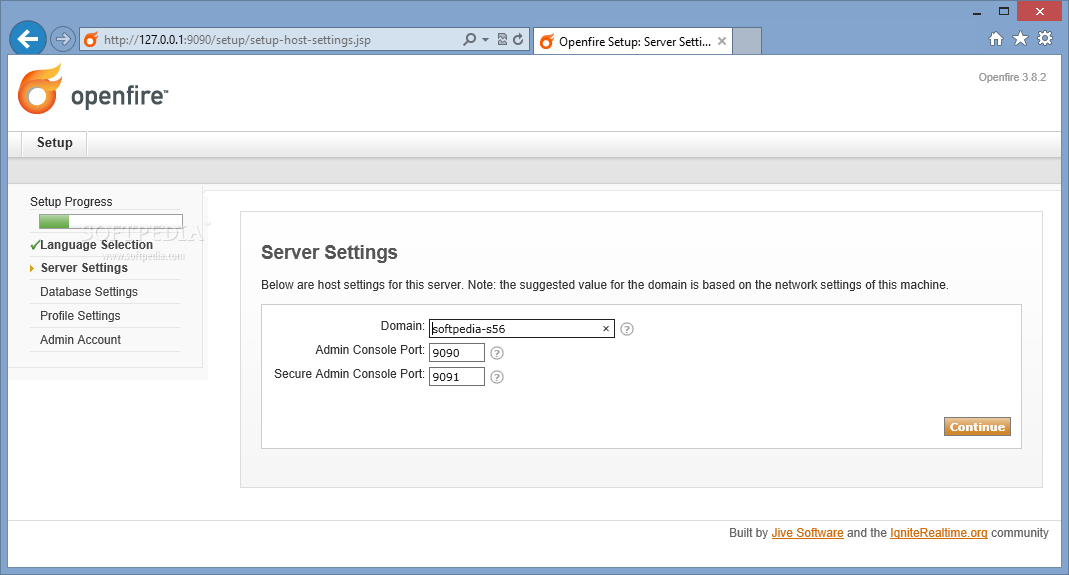Select Server Settings step in sidebar

coord(84,268)
